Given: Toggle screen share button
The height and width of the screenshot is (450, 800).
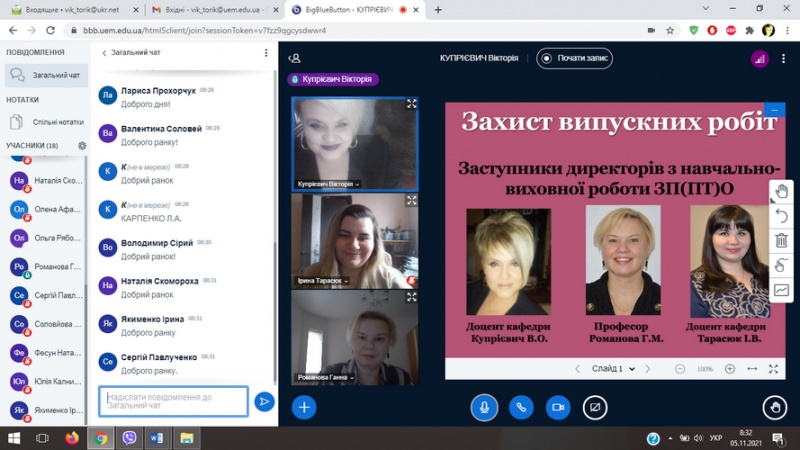Looking at the screenshot, I should [595, 407].
